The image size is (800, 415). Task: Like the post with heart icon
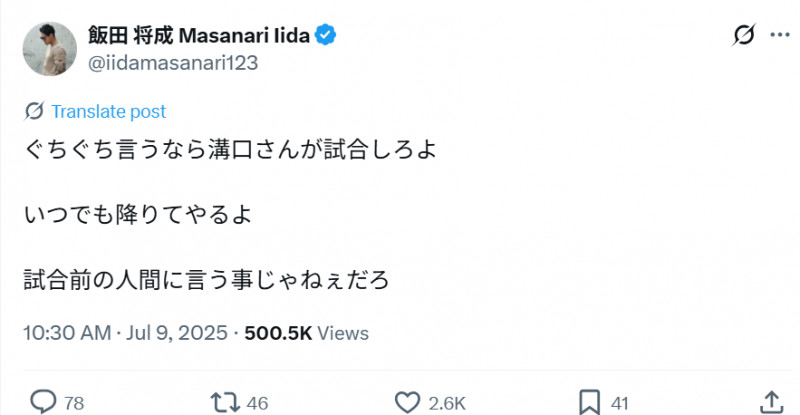[x=406, y=402]
